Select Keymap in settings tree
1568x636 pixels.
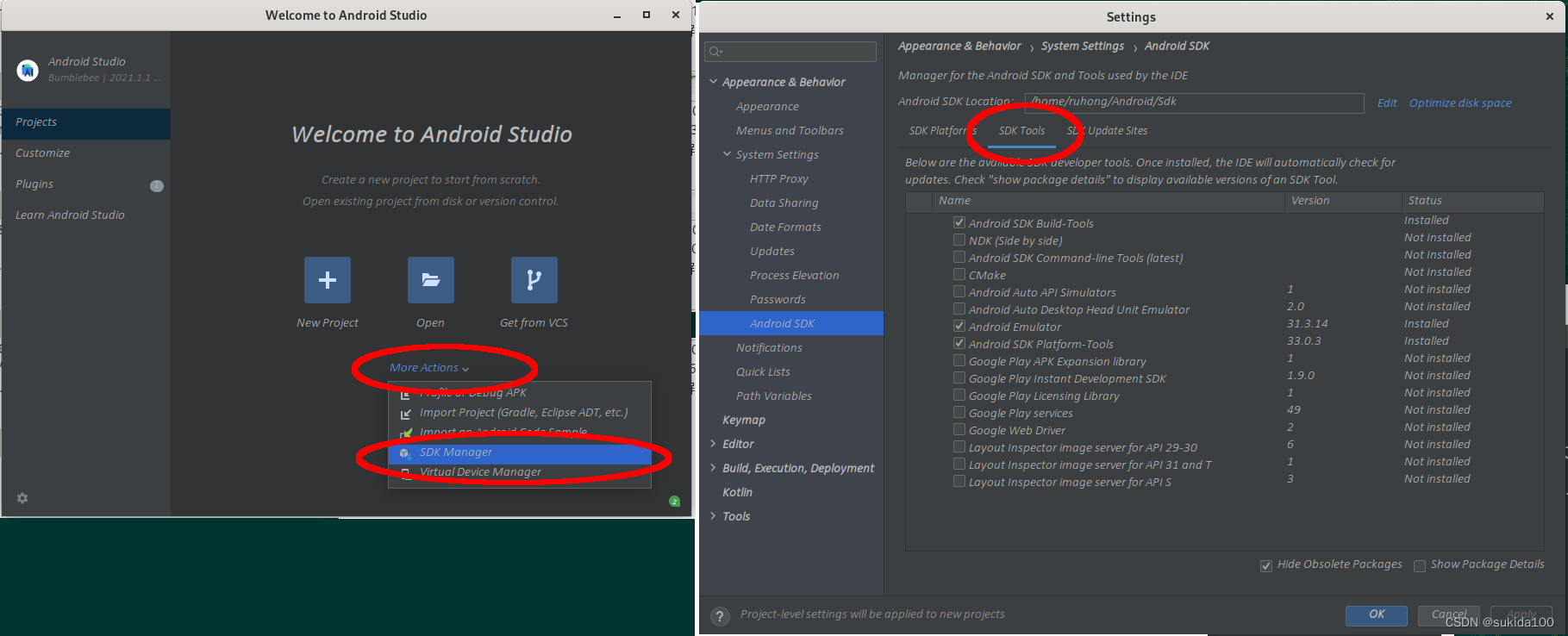tap(744, 420)
